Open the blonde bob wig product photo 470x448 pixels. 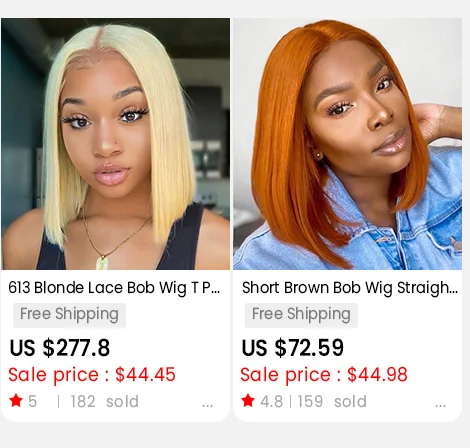(116, 144)
